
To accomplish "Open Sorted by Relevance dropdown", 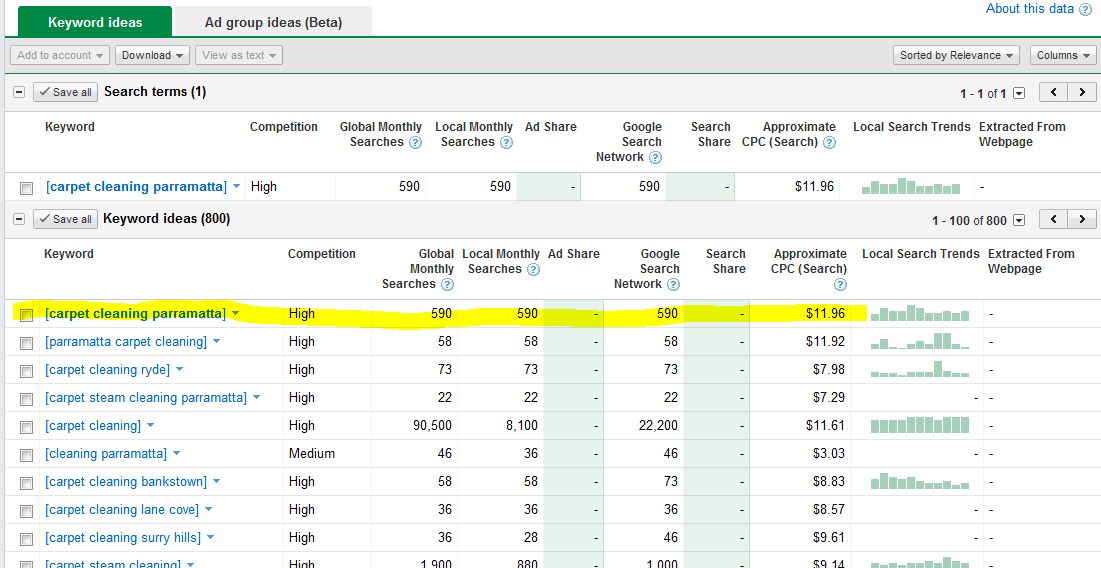I will (956, 55).
